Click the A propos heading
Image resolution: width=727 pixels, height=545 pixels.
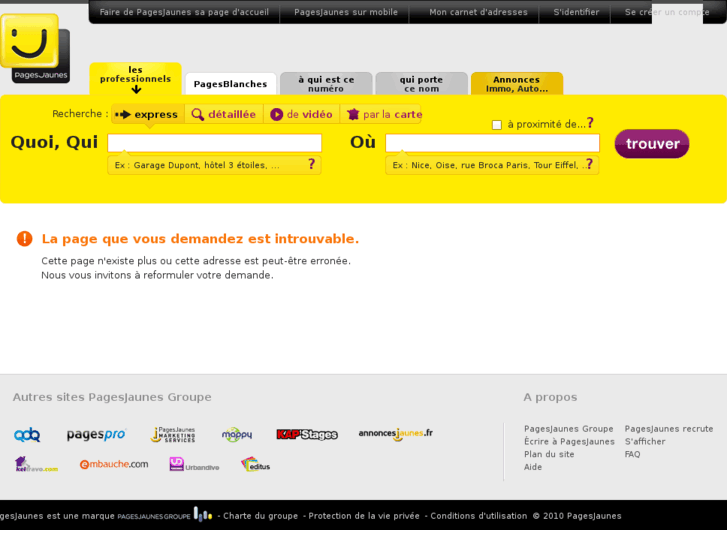(x=550, y=397)
